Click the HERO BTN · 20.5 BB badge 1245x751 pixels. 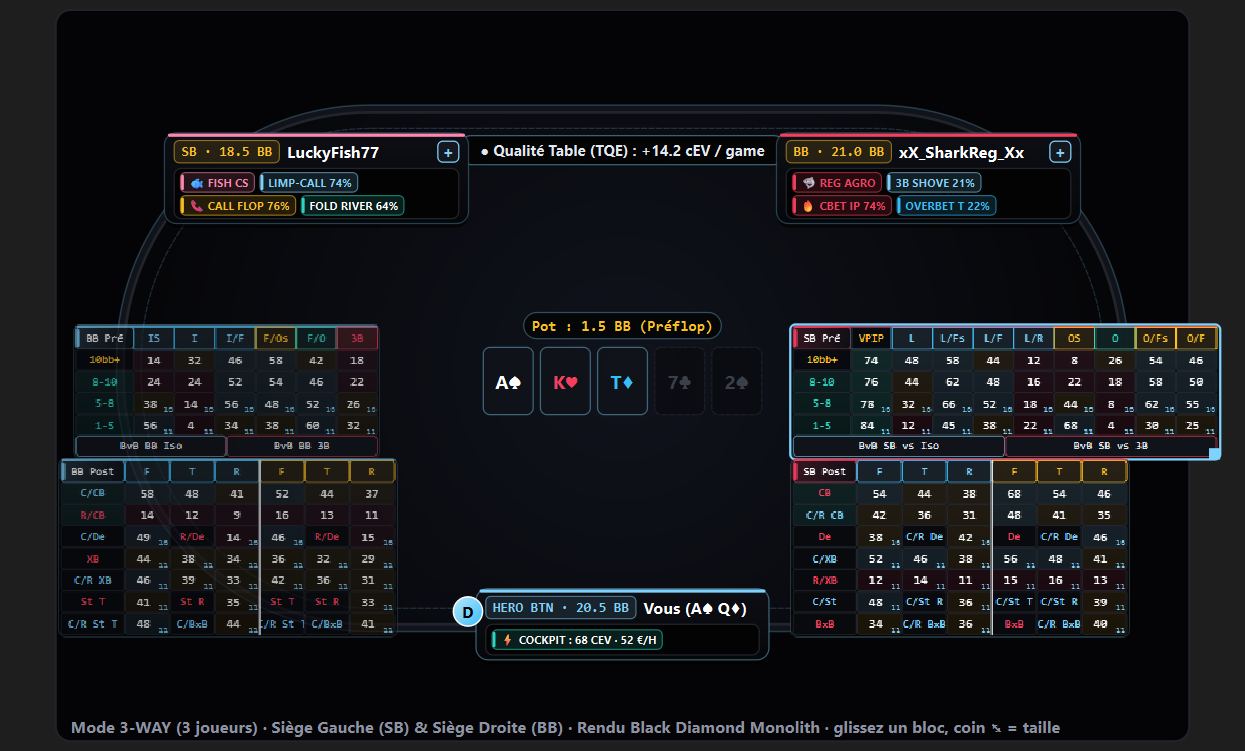(561, 608)
